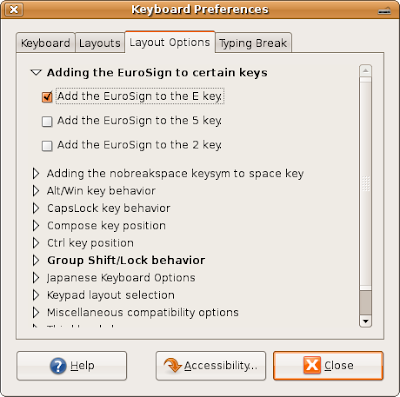The width and height of the screenshot is (400, 397).
Task: Open the Accessibility settings button
Action: (x=211, y=366)
